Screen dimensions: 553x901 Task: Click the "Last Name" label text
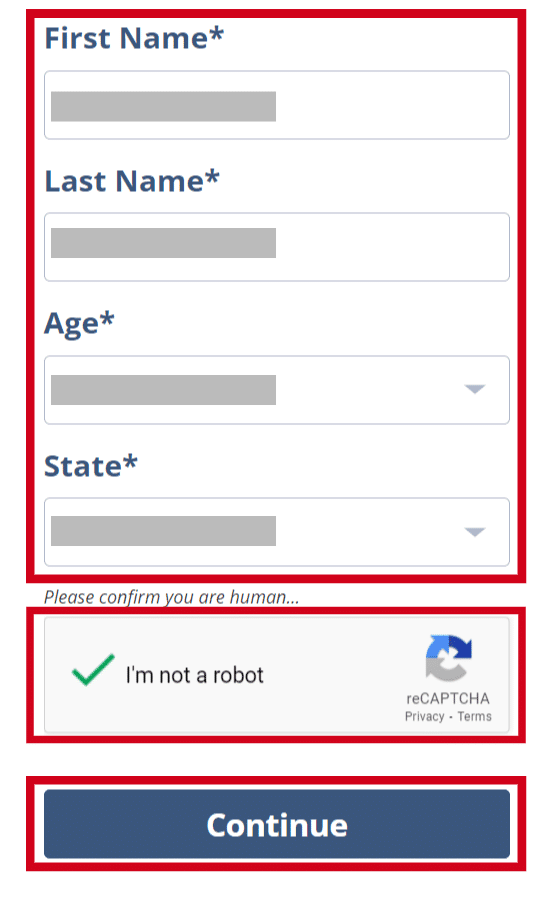124,181
